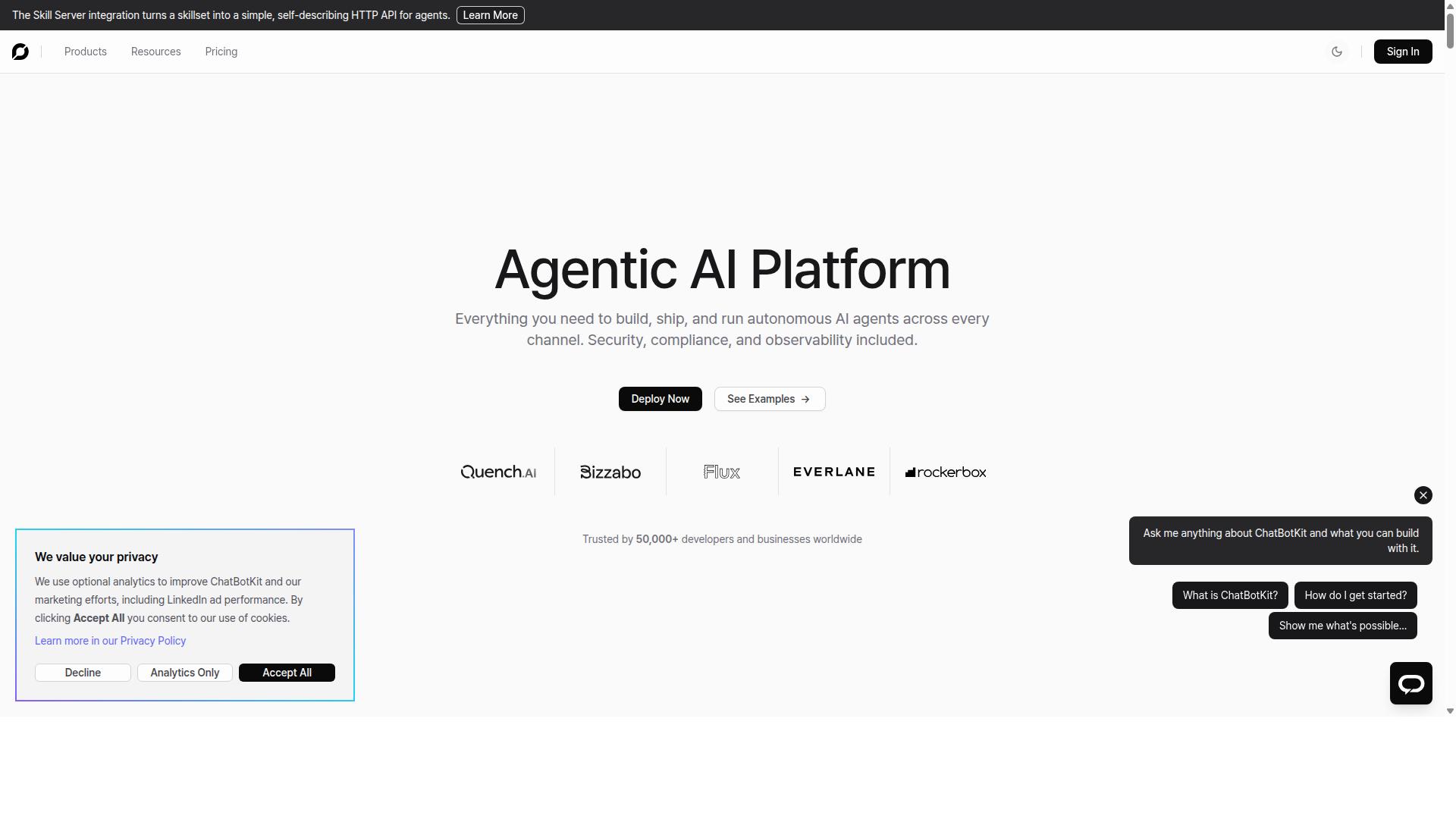Select 'Show me what's possible...' suggestion
This screenshot has width=1456, height=819.
(1342, 626)
